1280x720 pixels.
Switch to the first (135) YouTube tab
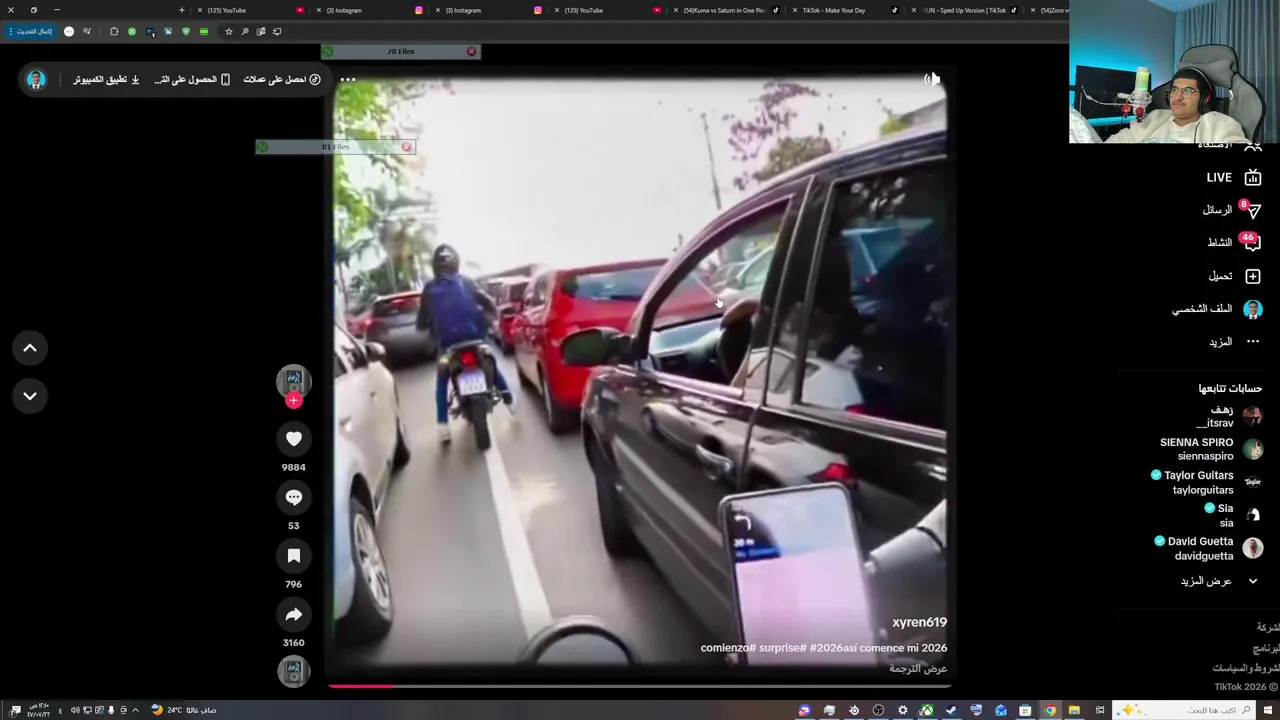point(250,10)
